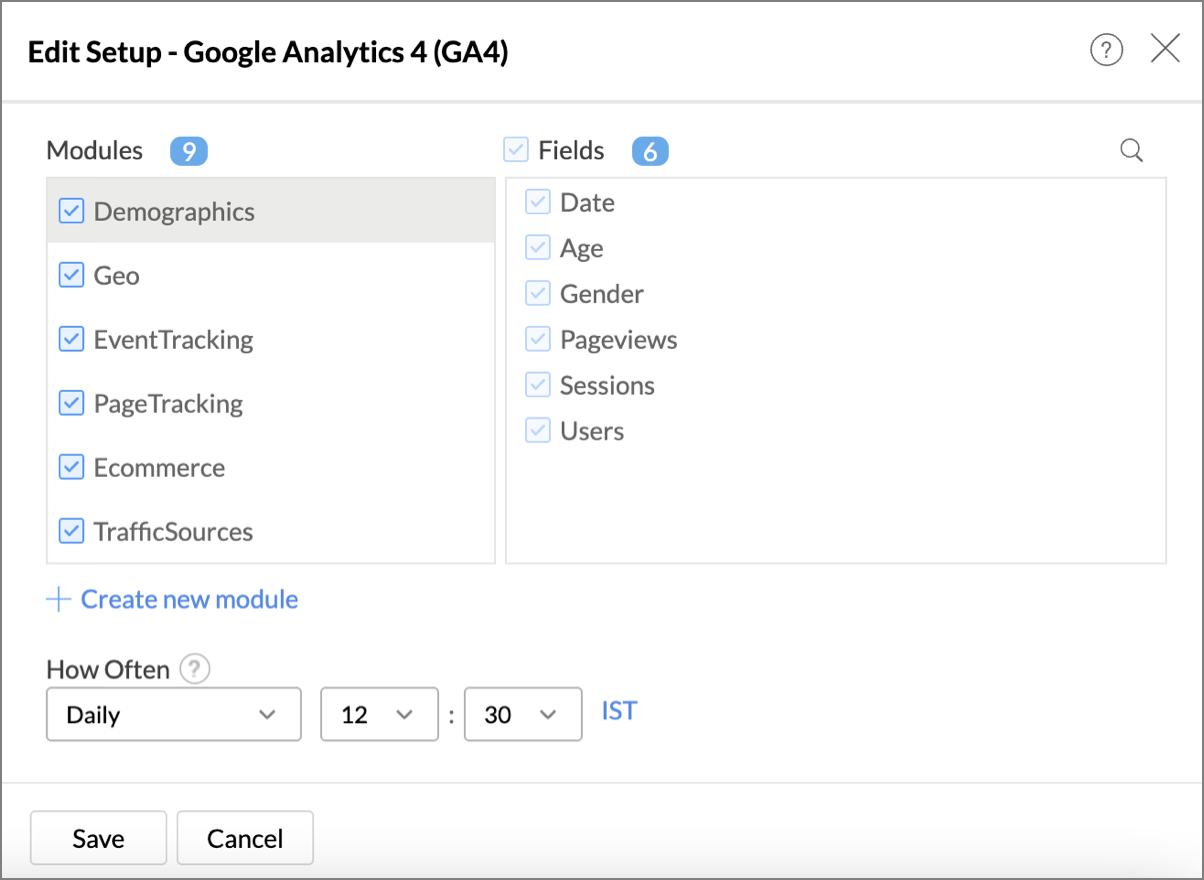Click the How Often help icon
This screenshot has width=1204, height=880.
pyautogui.click(x=195, y=669)
